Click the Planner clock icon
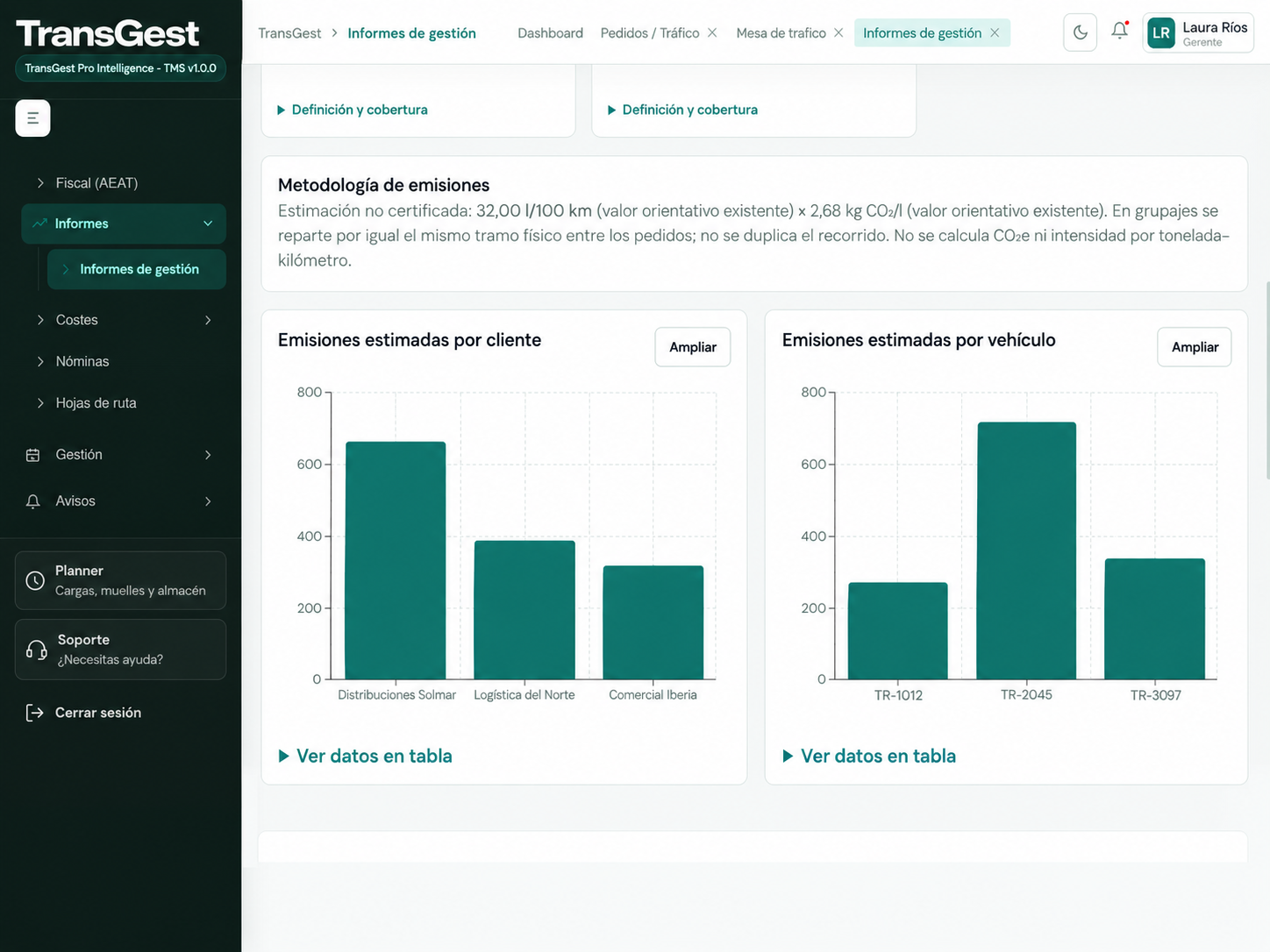Screen dimensions: 1270x952 click(x=35, y=580)
